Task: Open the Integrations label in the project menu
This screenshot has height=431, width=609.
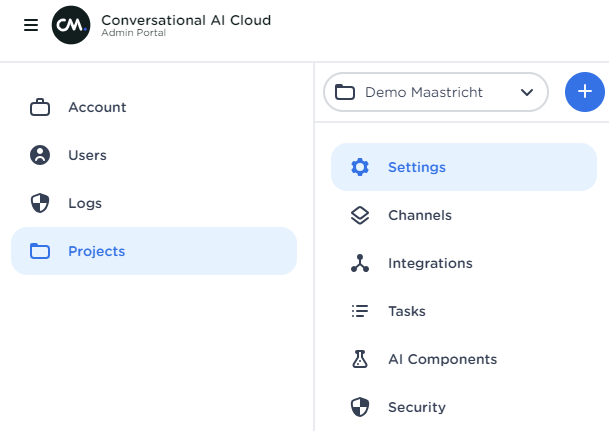Action: click(430, 263)
